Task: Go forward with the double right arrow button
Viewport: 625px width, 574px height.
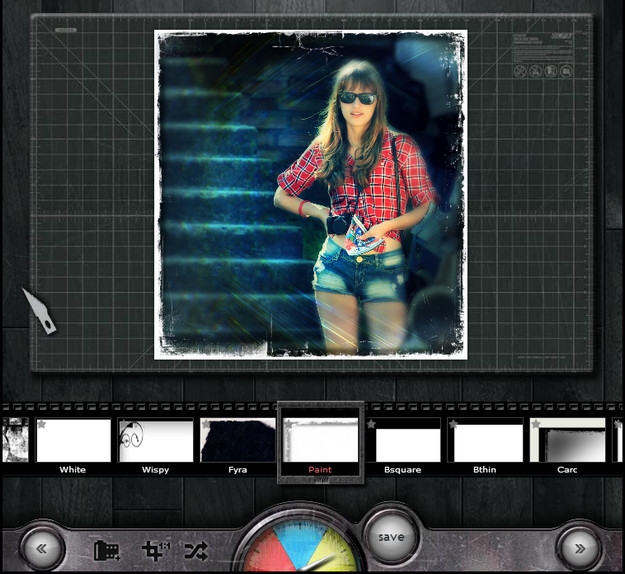Action: point(580,548)
